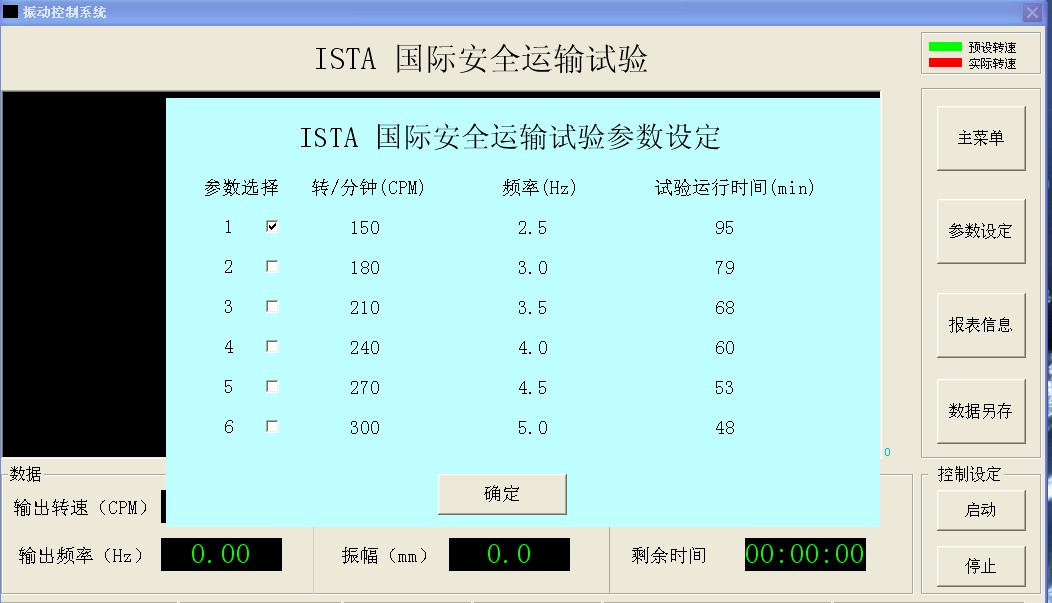Click the 48 minute run time
1052x603 pixels.
(725, 428)
